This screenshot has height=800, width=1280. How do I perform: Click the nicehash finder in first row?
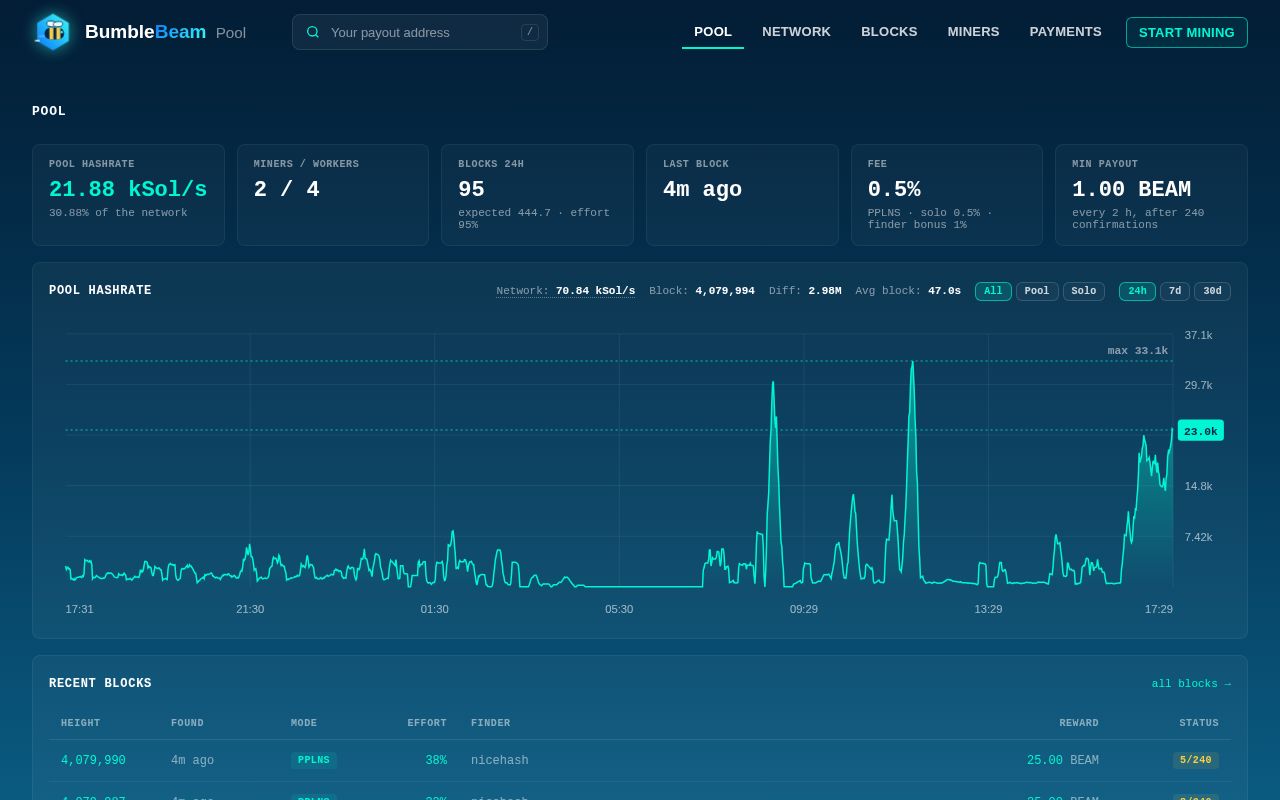pyautogui.click(x=500, y=761)
